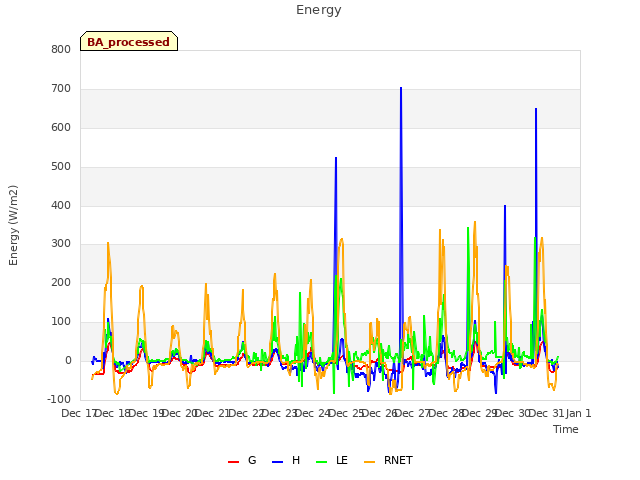Click the Dec 17 x-axis label
Screen dimensions: 640x480
(79, 413)
